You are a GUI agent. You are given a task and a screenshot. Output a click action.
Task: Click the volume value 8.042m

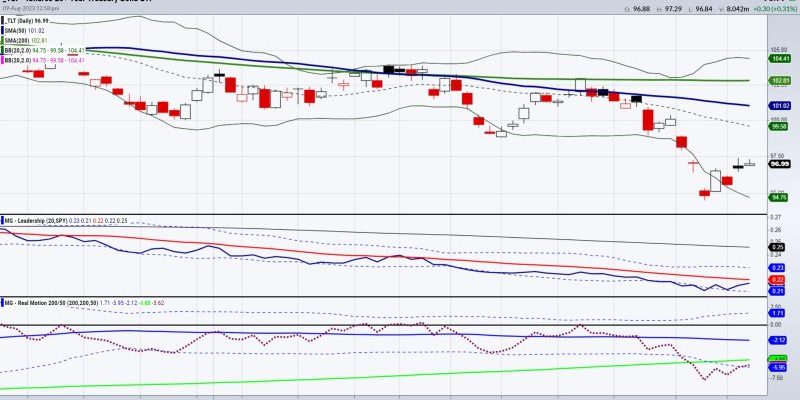tap(737, 9)
